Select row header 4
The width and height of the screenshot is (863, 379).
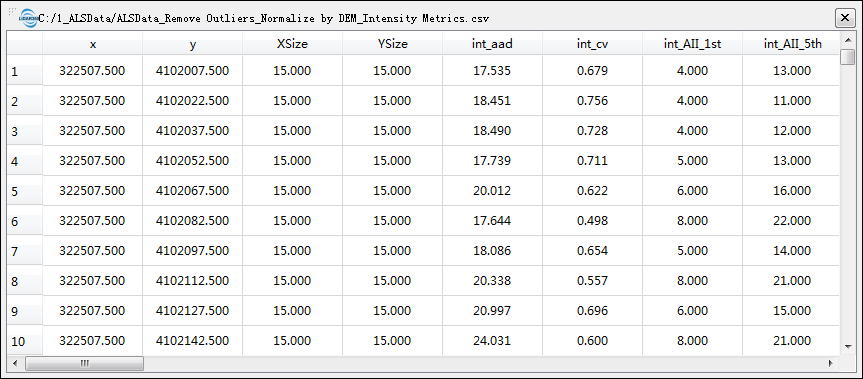coord(25,161)
